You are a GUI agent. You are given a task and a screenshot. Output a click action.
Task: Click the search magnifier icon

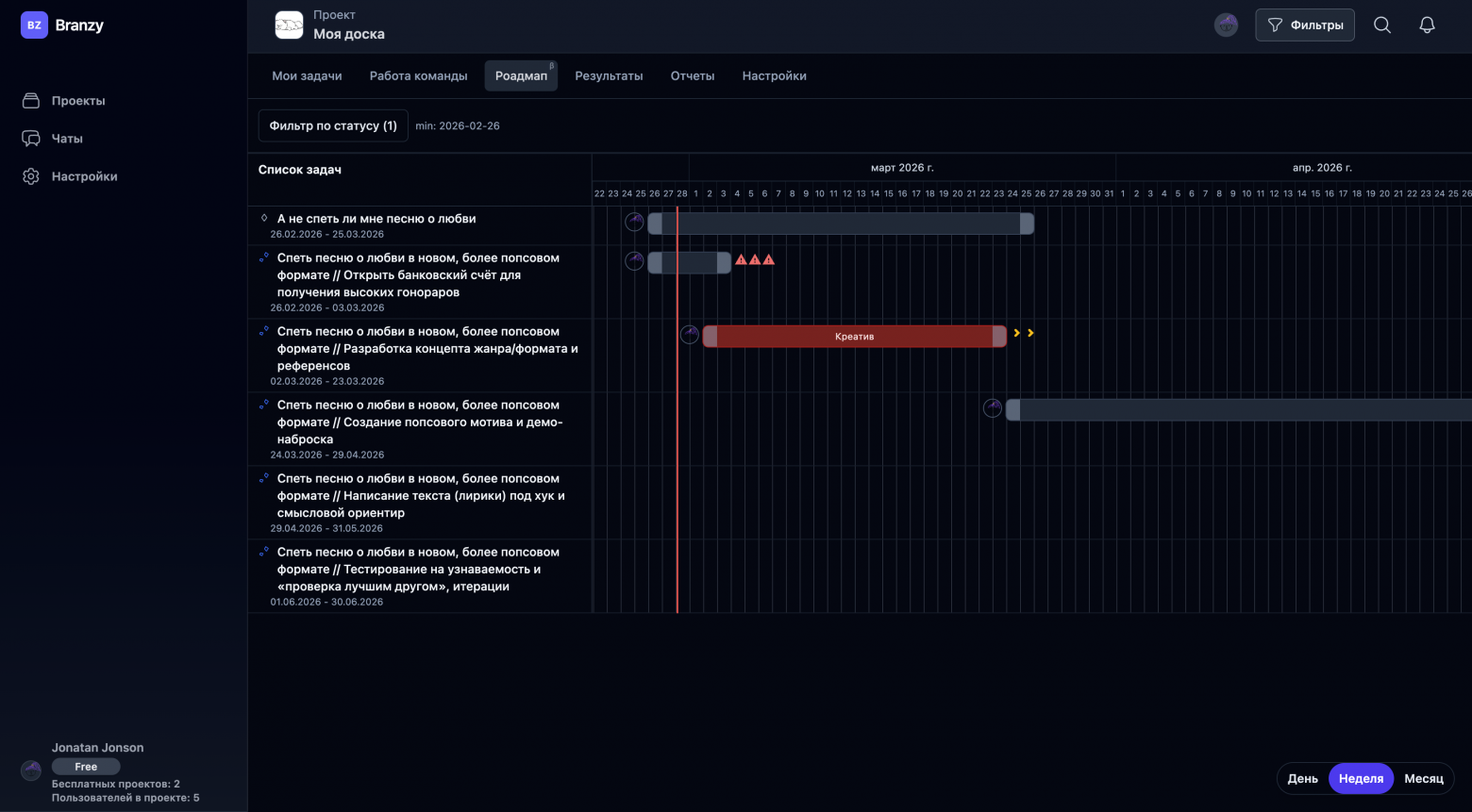1381,25
